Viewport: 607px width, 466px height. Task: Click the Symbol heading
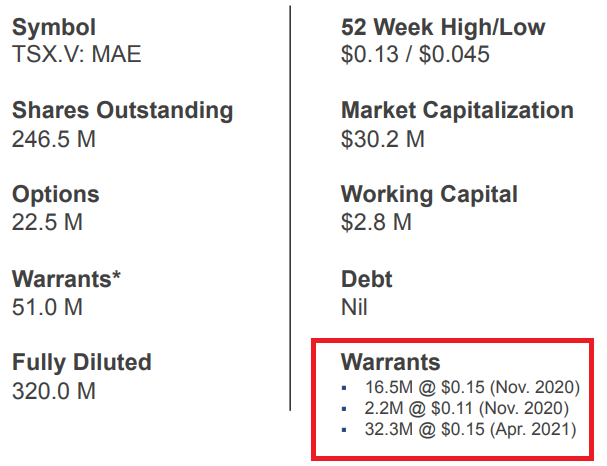54,29
